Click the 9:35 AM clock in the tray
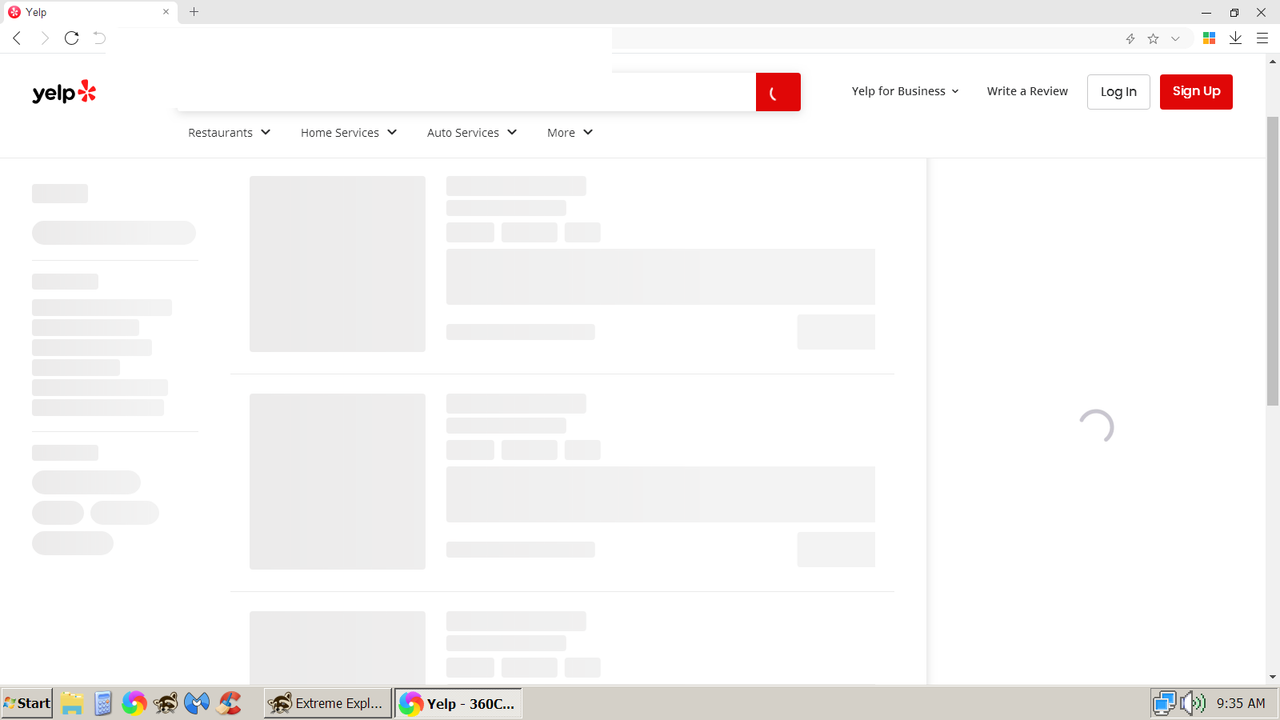The width and height of the screenshot is (1280, 720). (x=1241, y=703)
